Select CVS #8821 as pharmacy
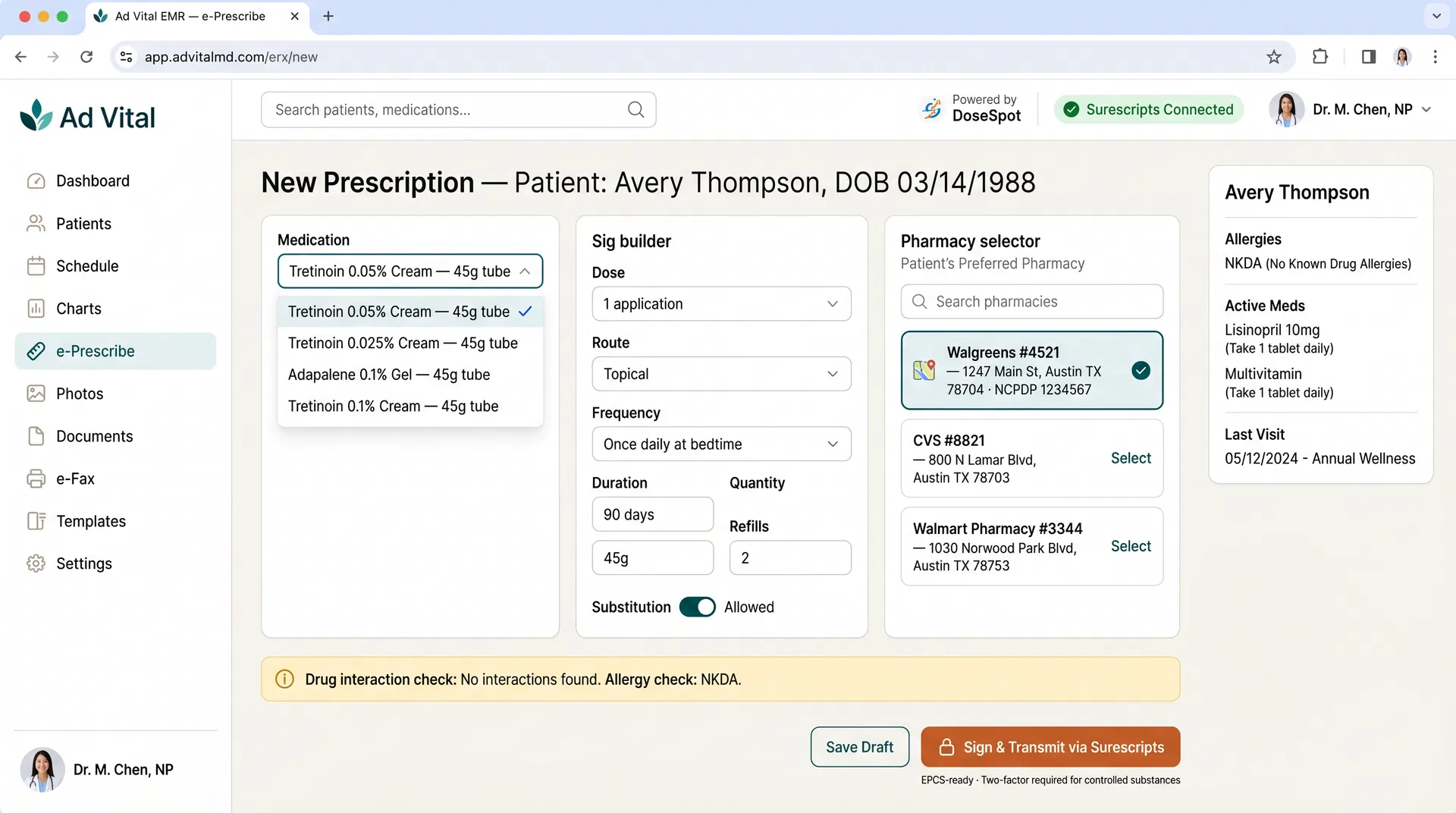This screenshot has height=813, width=1456. 1130,458
